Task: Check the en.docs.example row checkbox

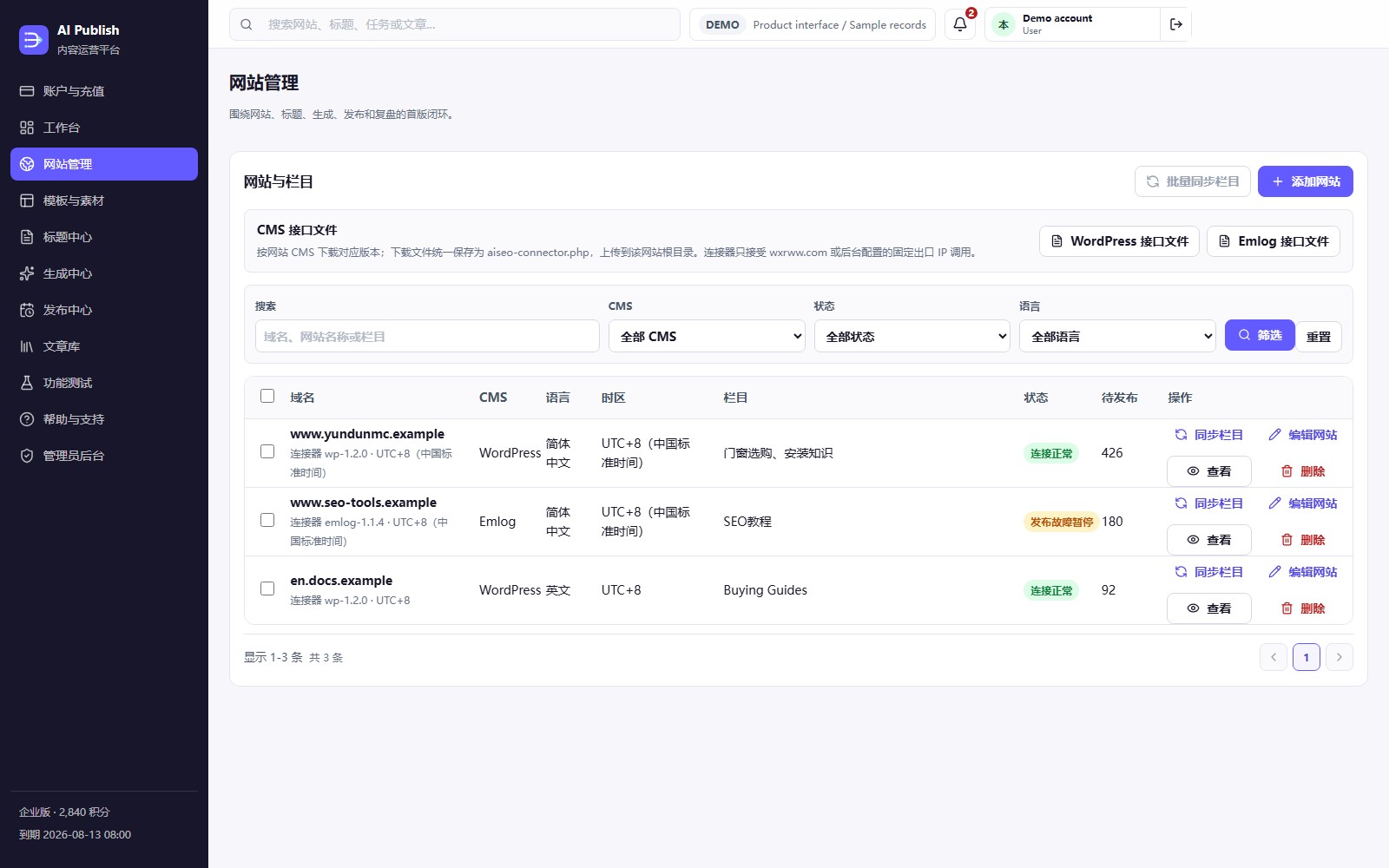Action: tap(267, 589)
